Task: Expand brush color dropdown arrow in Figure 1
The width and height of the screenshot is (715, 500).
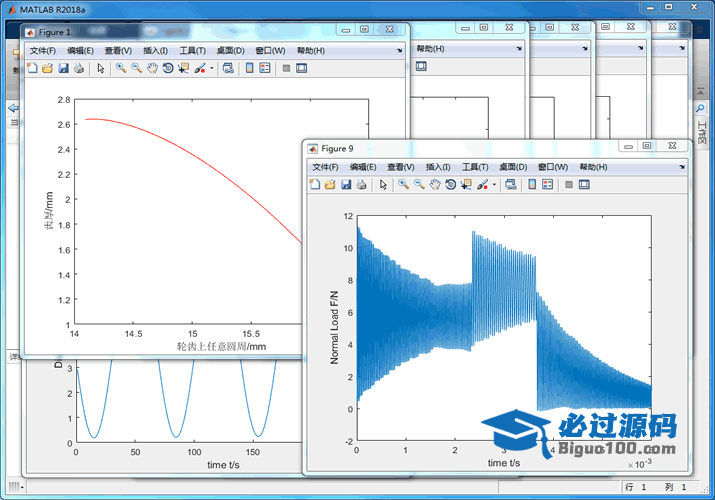Action: (x=212, y=69)
